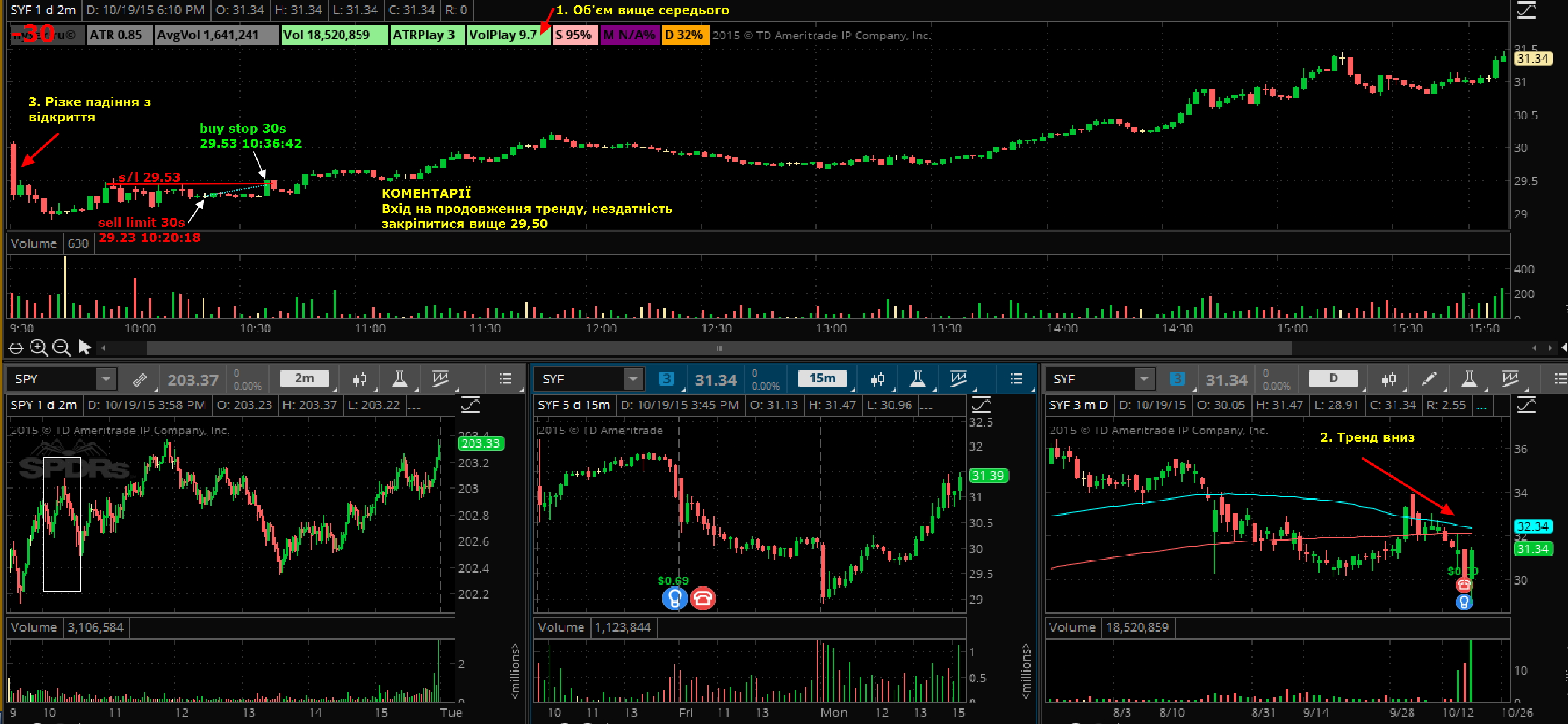Click SPY symbol input field

tap(53, 379)
